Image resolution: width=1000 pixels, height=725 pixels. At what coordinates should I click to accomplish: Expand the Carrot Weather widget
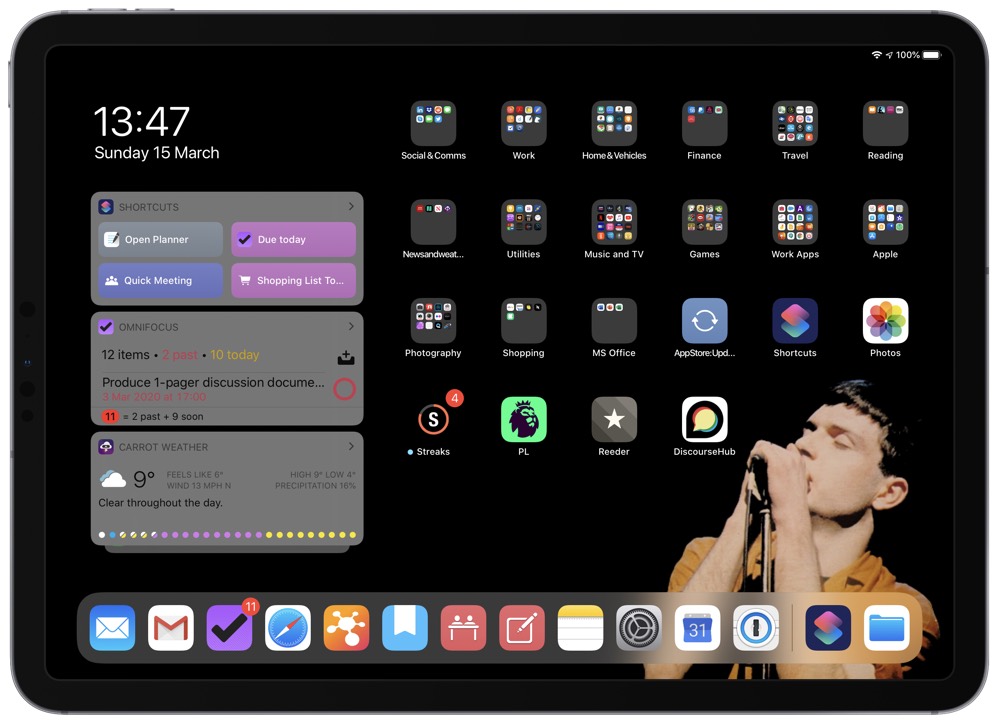(x=351, y=446)
